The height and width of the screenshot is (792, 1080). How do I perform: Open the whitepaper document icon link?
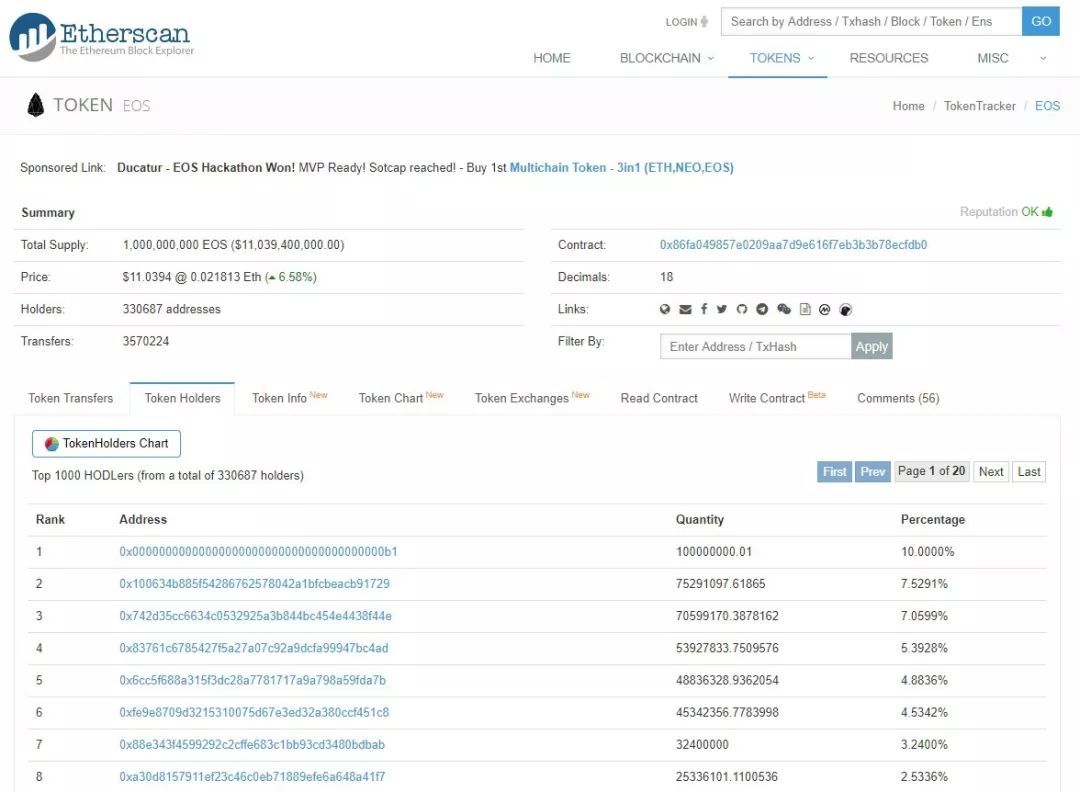click(x=805, y=310)
